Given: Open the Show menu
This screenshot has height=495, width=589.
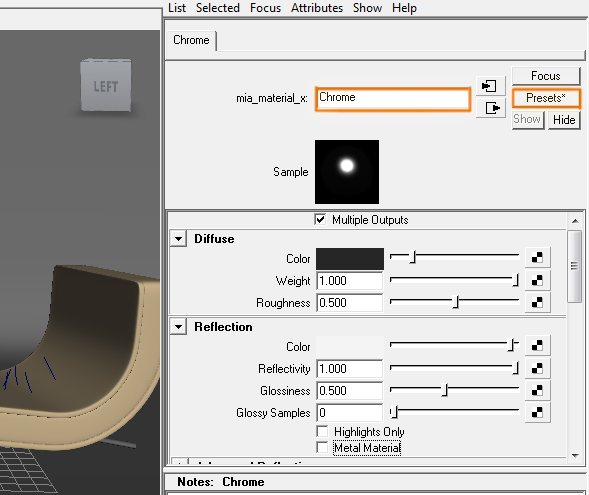Looking at the screenshot, I should 367,8.
